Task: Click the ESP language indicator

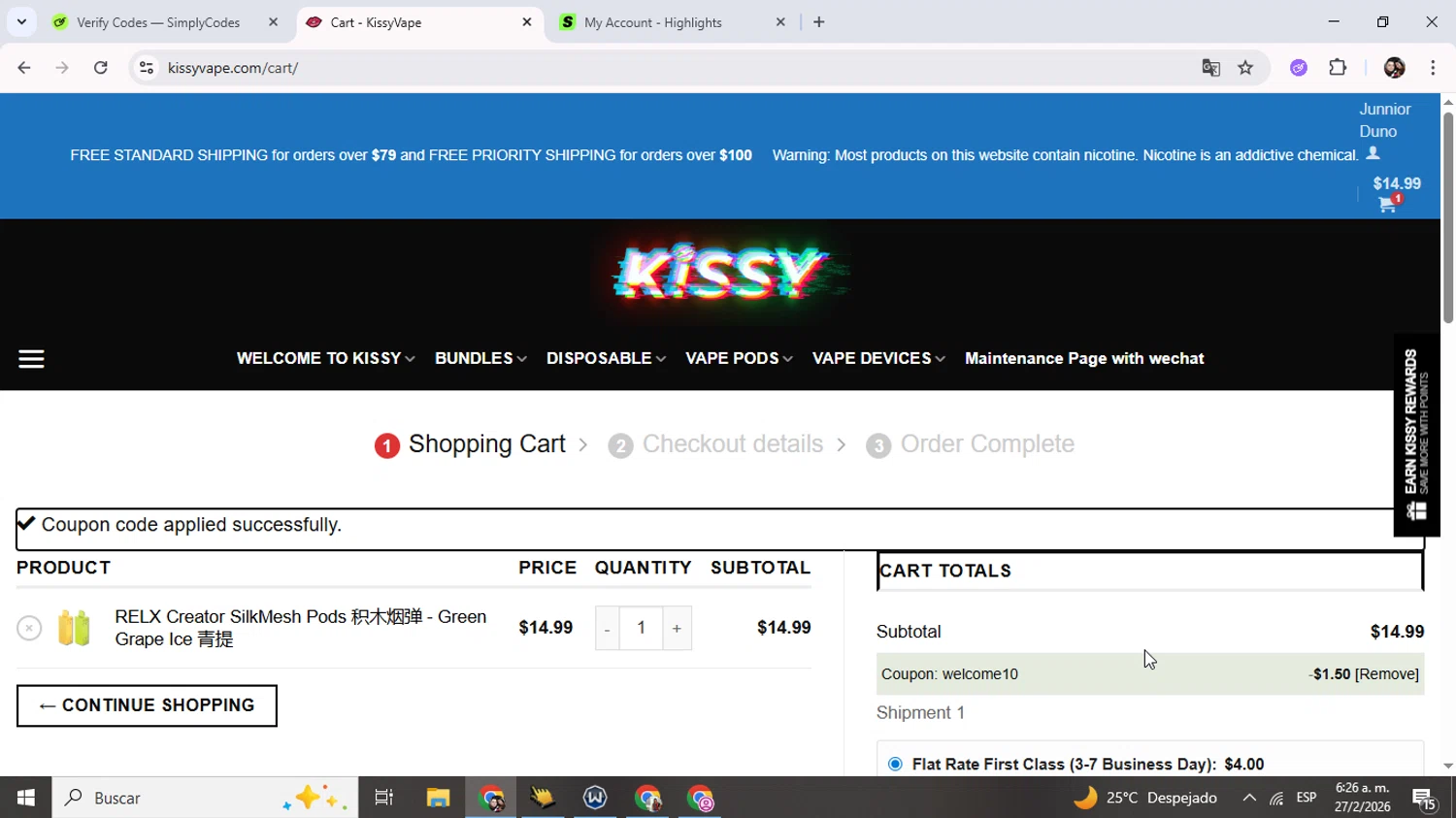Action: [1307, 798]
